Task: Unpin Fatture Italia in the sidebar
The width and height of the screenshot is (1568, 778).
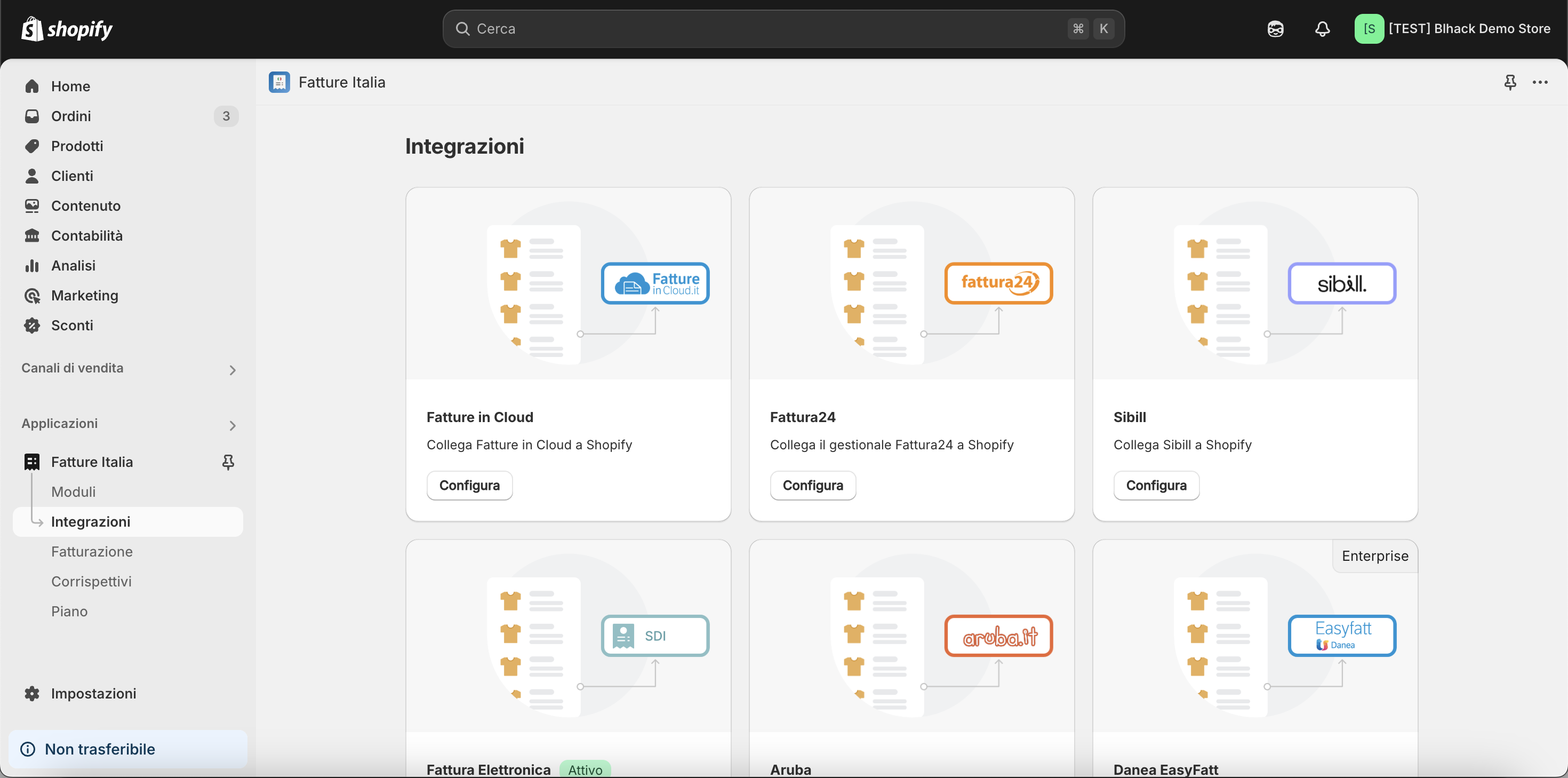Action: pyautogui.click(x=228, y=462)
